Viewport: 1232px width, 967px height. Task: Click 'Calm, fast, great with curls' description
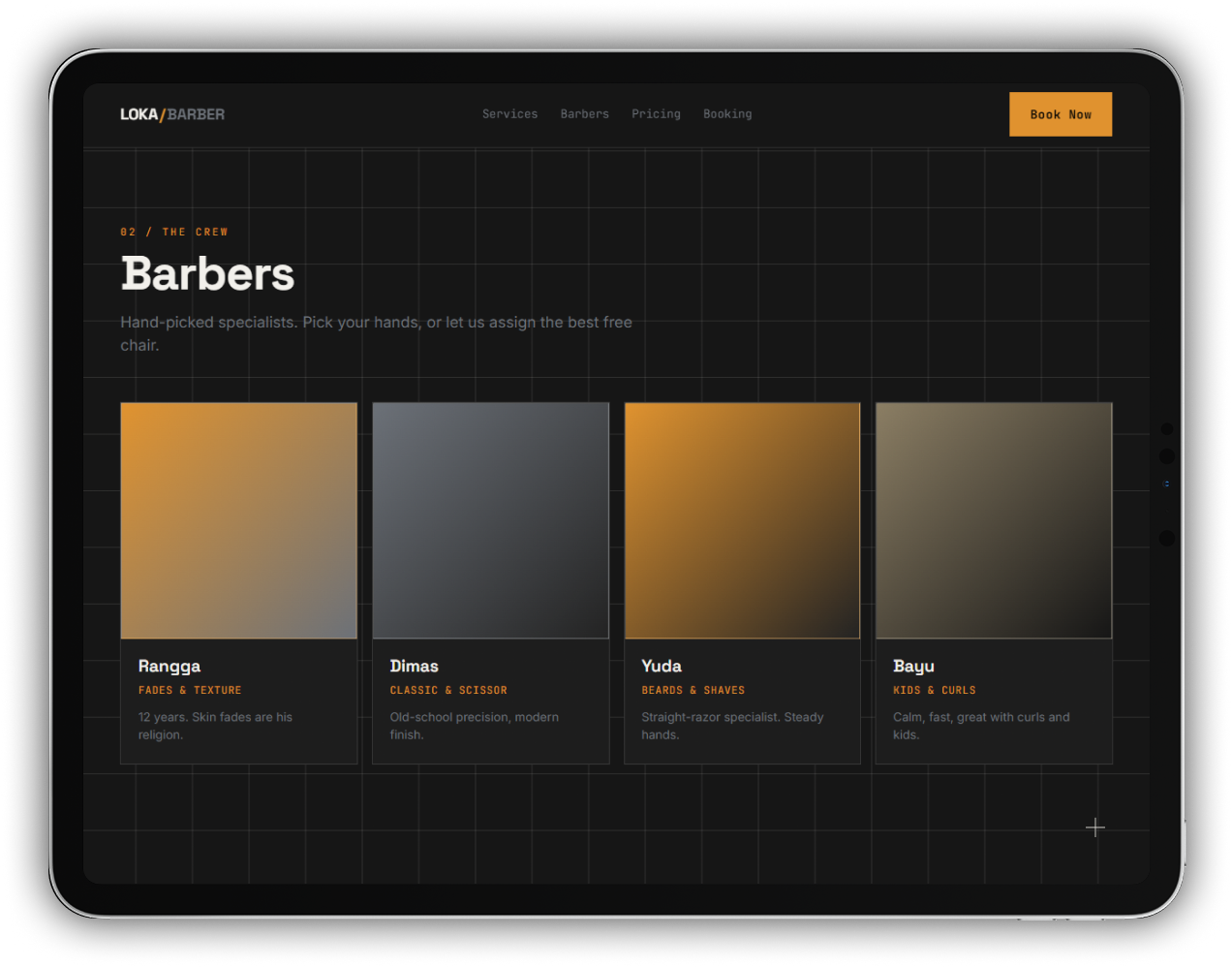pyautogui.click(x=981, y=726)
